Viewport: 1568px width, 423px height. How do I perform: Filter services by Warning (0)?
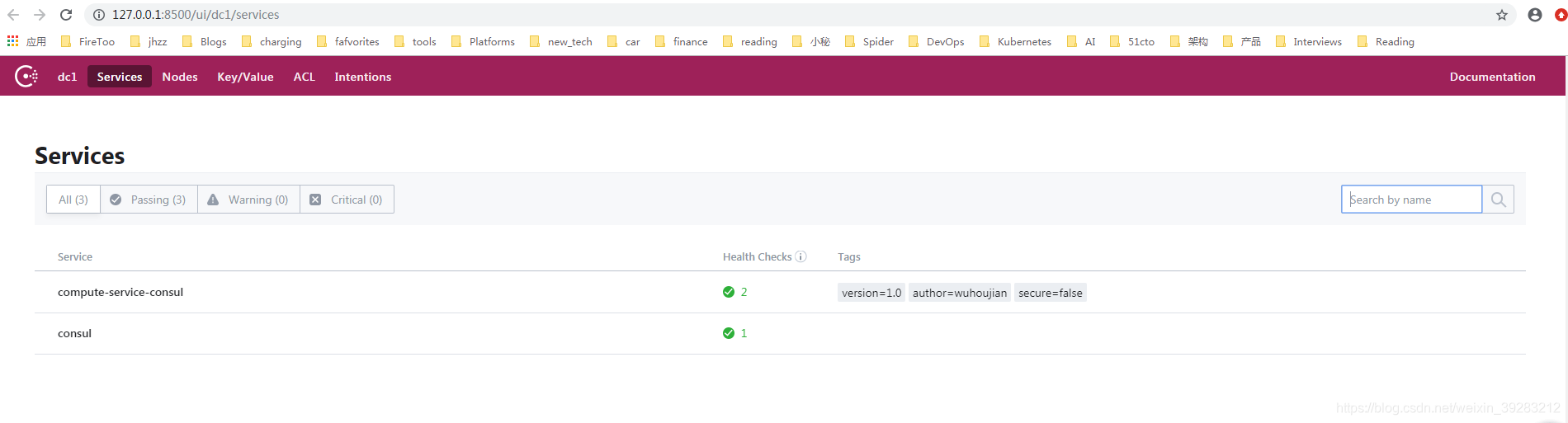point(248,200)
